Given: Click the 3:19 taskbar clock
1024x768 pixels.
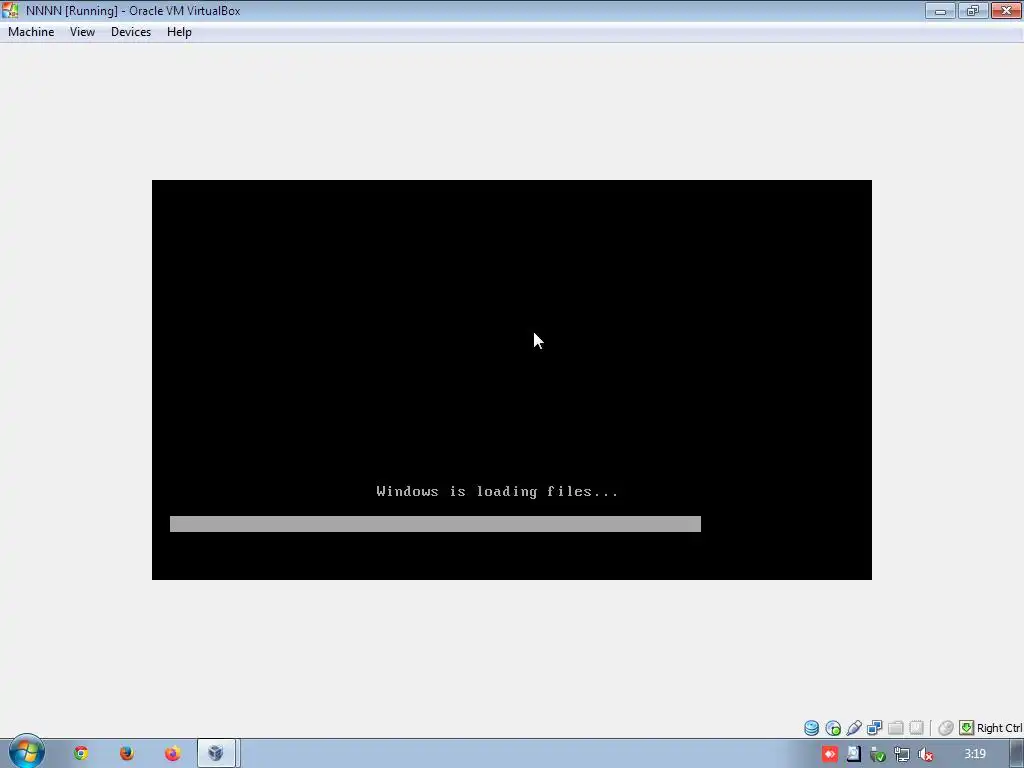Looking at the screenshot, I should pyautogui.click(x=975, y=754).
